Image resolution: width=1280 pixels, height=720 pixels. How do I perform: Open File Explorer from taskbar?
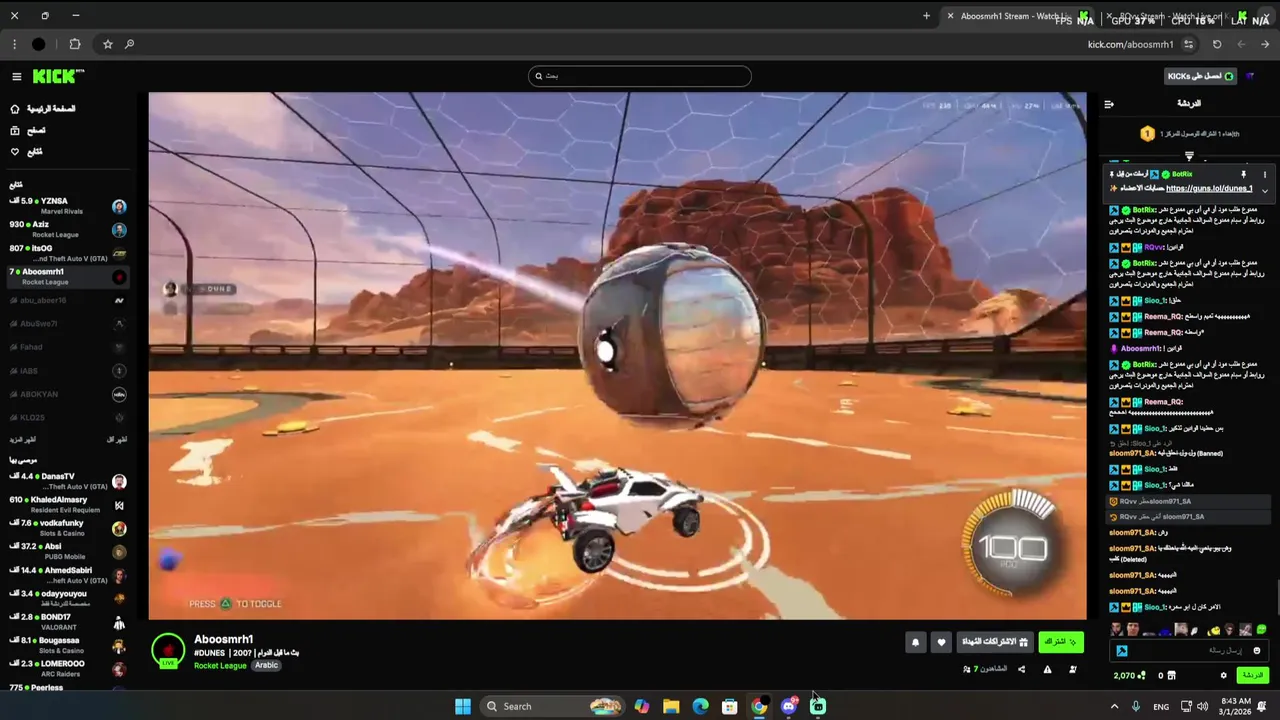point(671,706)
